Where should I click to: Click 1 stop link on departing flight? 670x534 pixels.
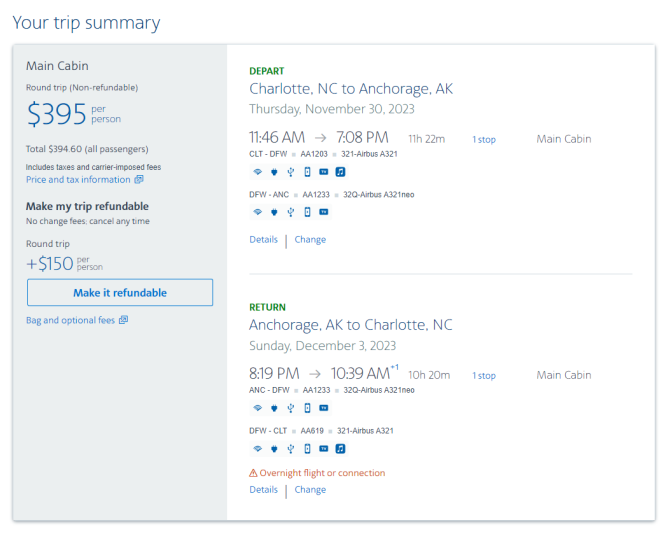(484, 139)
